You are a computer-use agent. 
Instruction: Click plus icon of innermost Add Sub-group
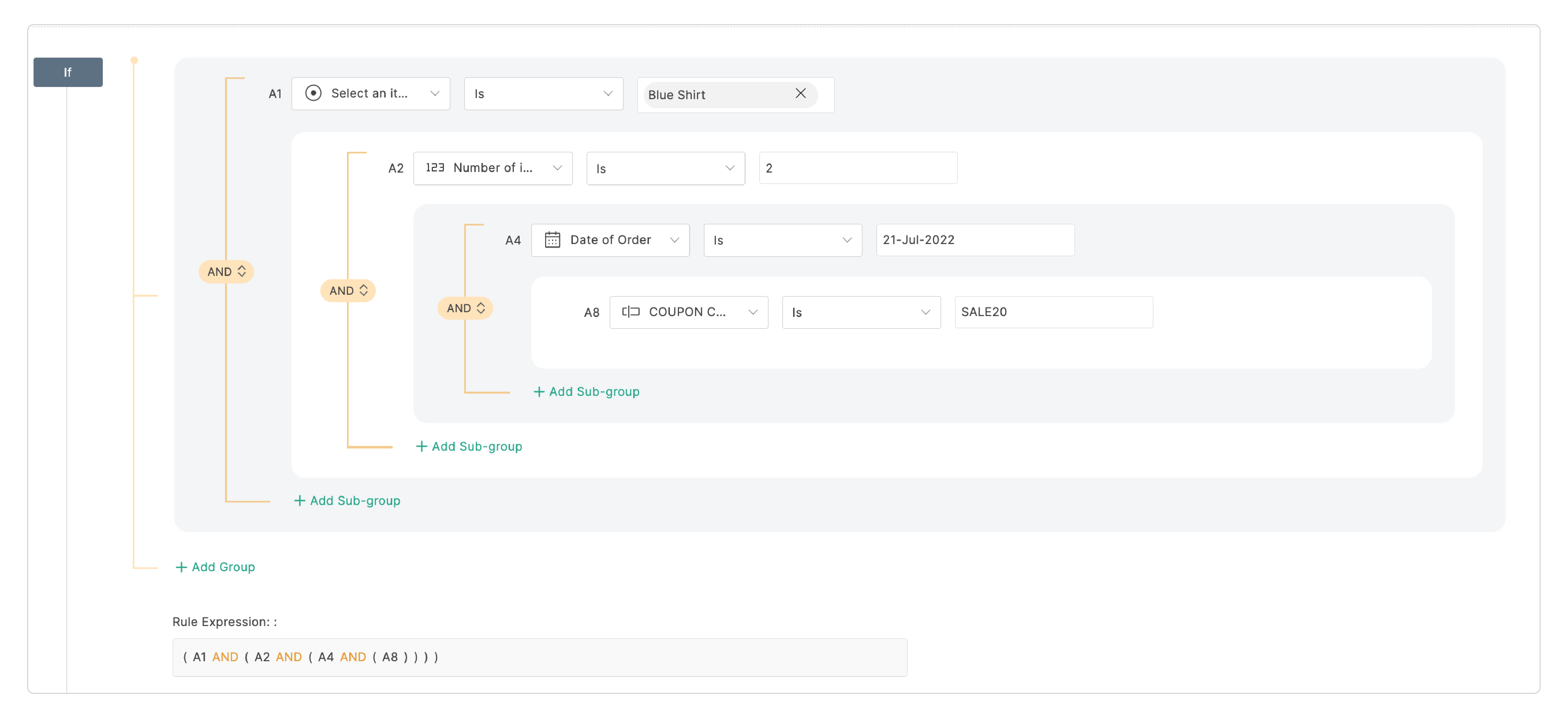click(x=539, y=392)
